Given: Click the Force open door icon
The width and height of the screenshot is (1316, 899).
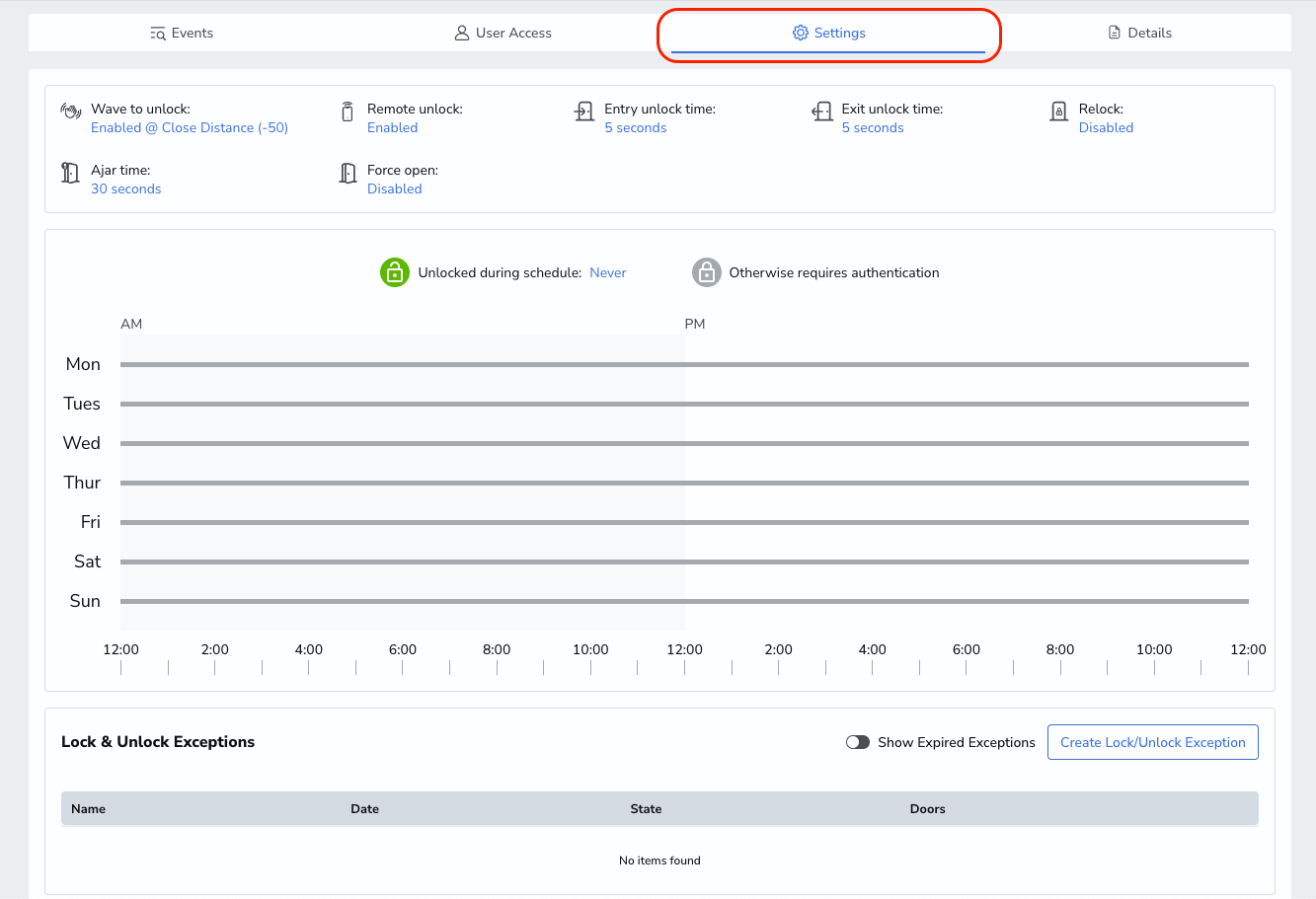Looking at the screenshot, I should point(348,173).
